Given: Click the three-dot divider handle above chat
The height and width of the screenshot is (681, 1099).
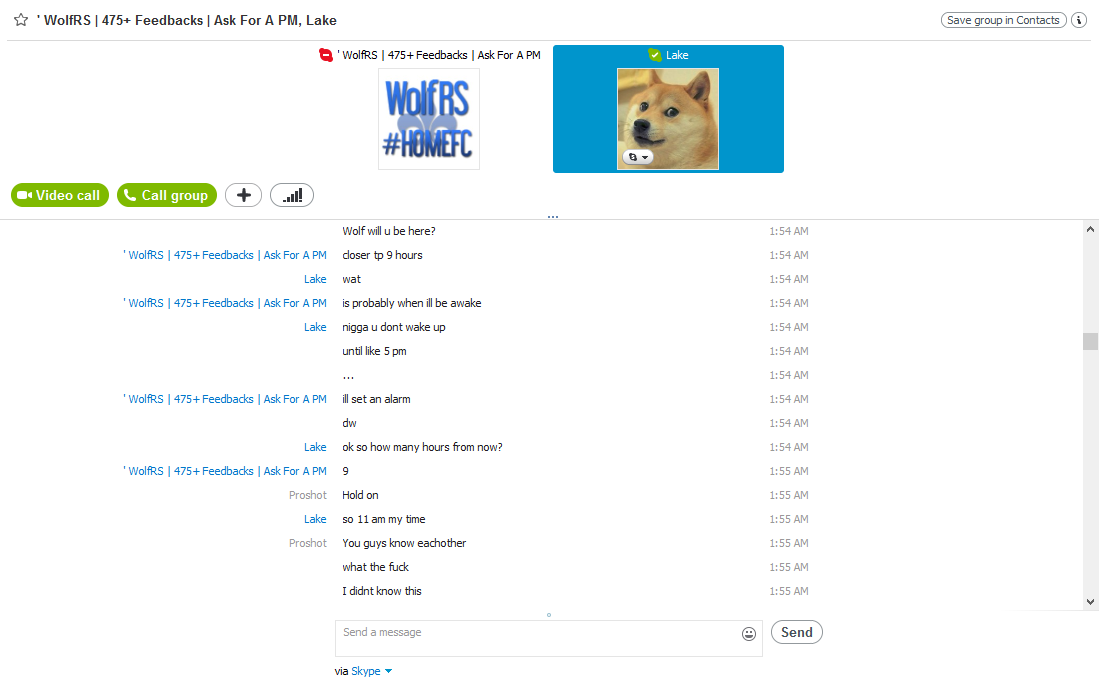Looking at the screenshot, I should point(553,217).
